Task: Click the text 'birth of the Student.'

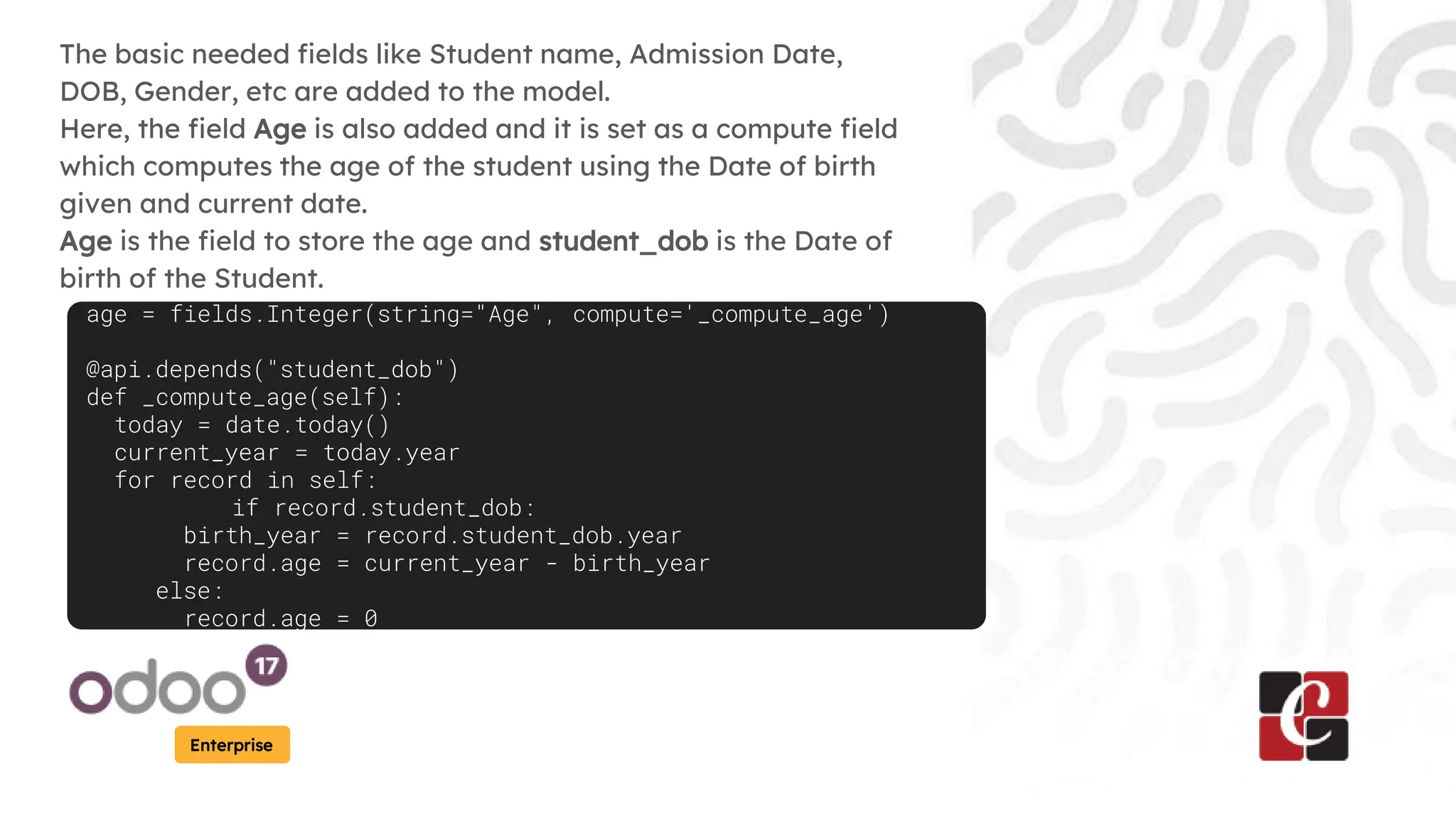Action: (191, 279)
